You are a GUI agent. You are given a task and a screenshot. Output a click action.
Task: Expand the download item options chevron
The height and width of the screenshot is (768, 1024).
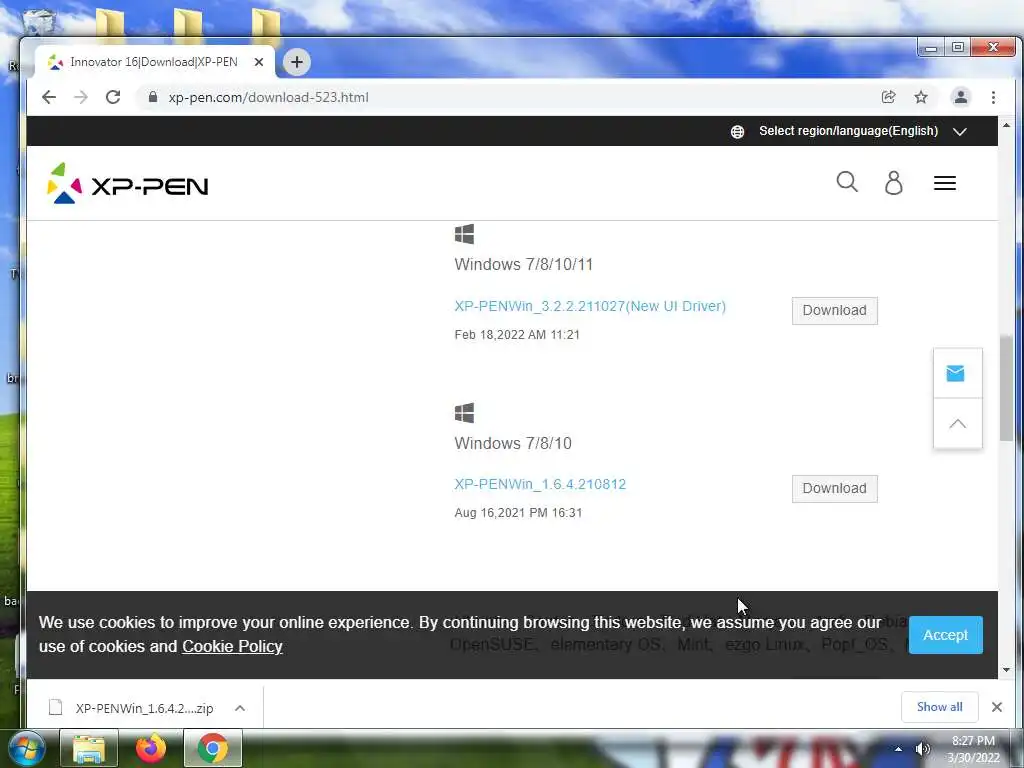pyautogui.click(x=240, y=708)
